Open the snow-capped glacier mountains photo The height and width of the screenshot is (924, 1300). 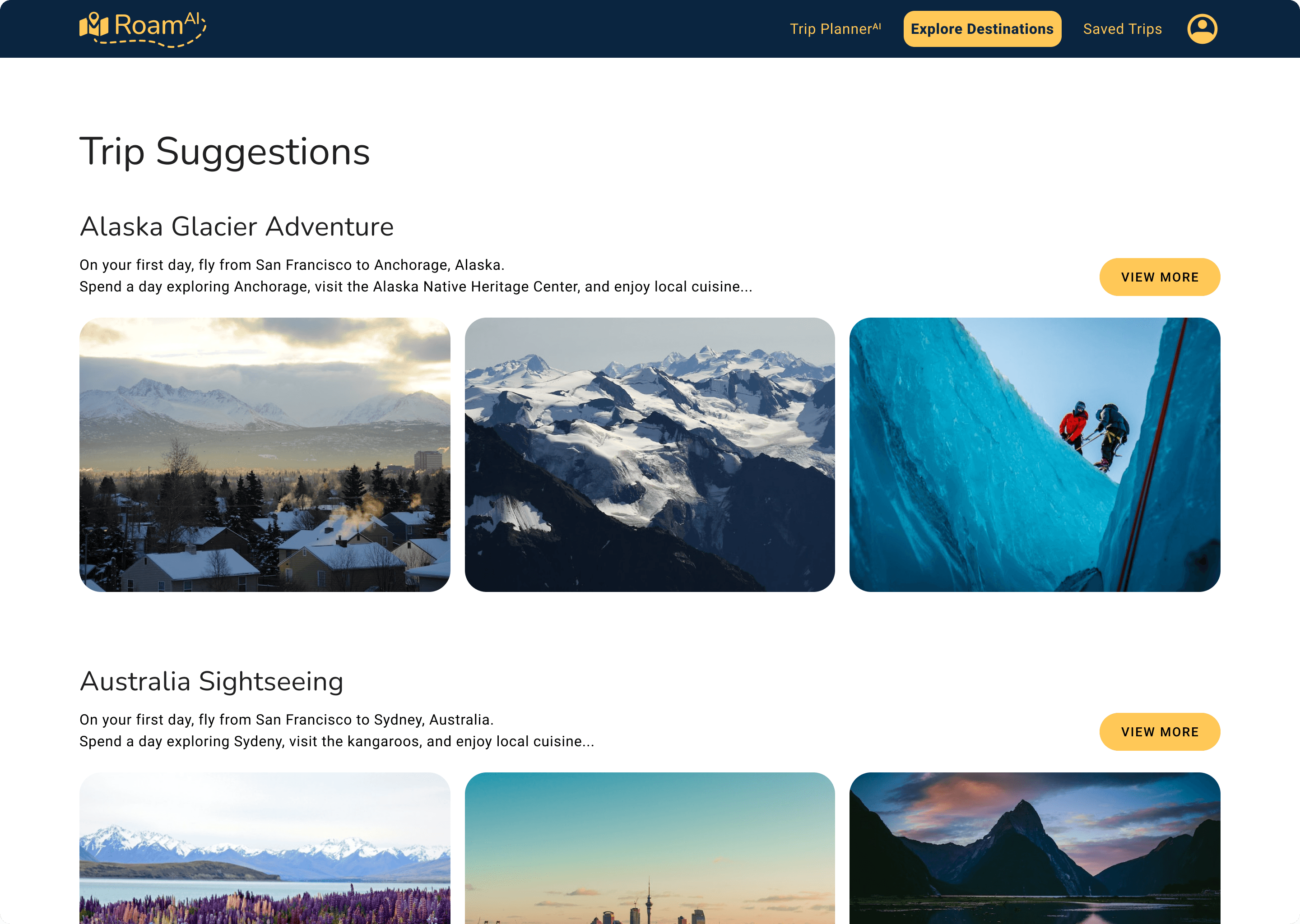coord(650,455)
